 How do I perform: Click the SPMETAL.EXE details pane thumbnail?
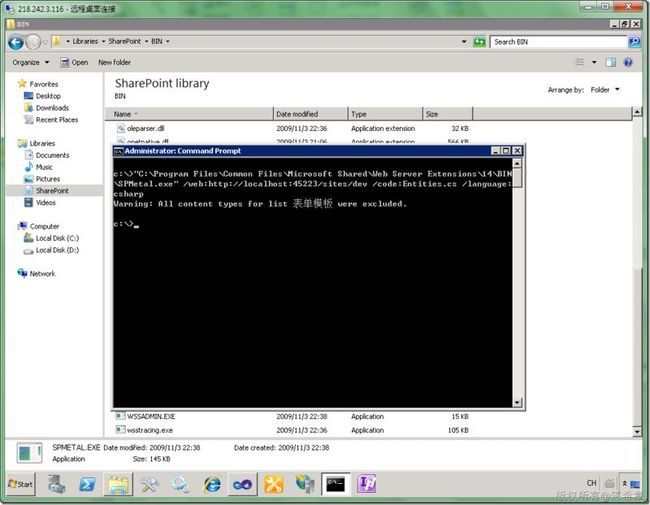tap(29, 453)
